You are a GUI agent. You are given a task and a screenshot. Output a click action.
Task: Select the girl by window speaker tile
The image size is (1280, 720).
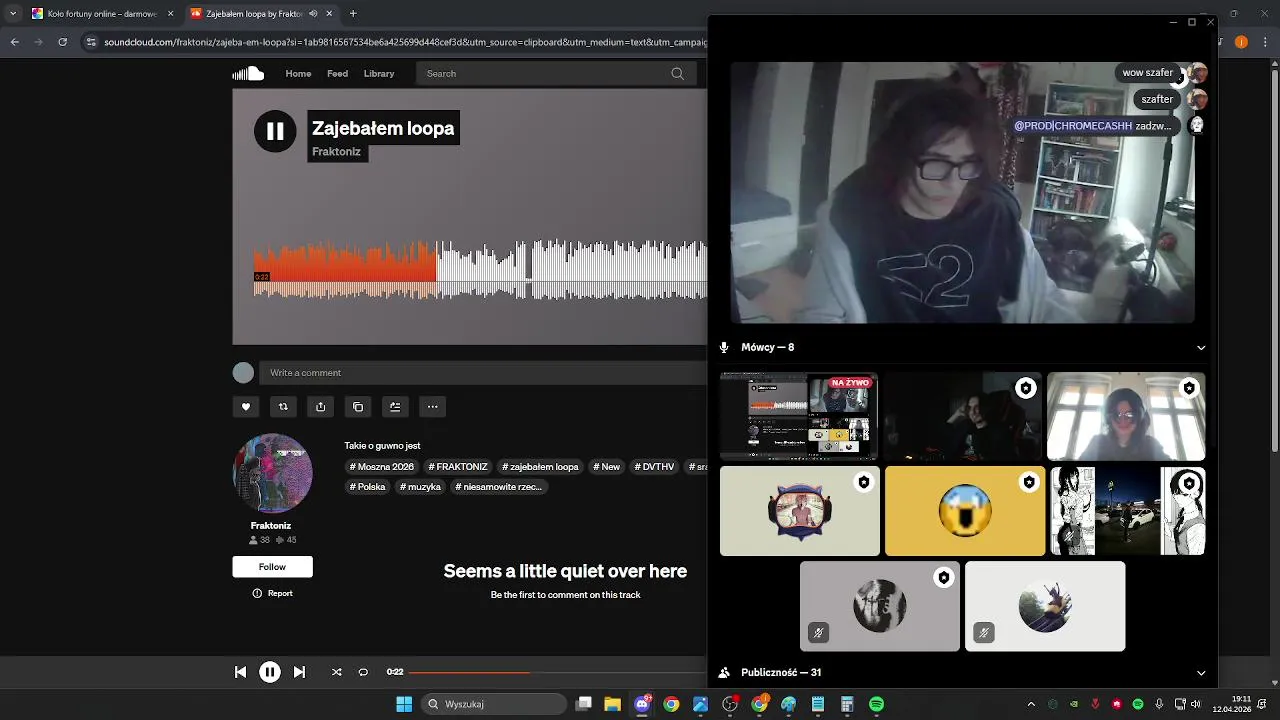(1126, 417)
